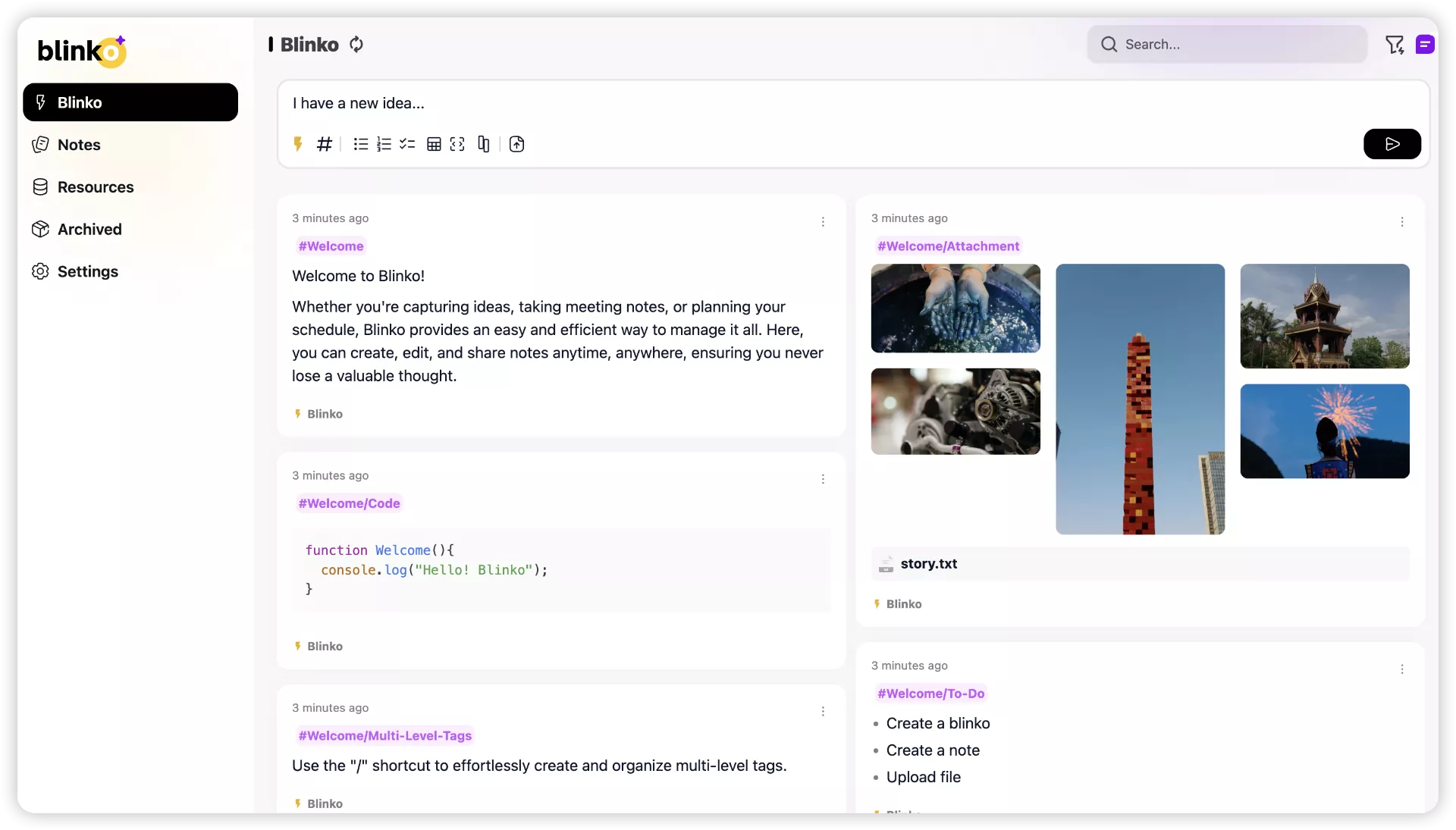The width and height of the screenshot is (1456, 830).
Task: Click the purple note icon at top right
Action: pos(1425,45)
